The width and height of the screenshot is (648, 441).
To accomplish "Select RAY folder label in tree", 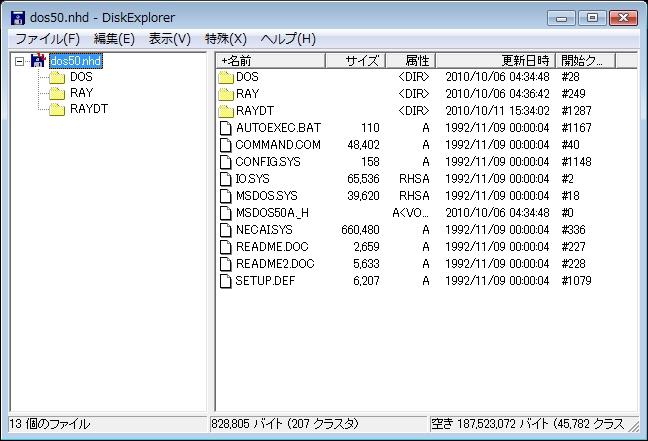I will point(81,93).
